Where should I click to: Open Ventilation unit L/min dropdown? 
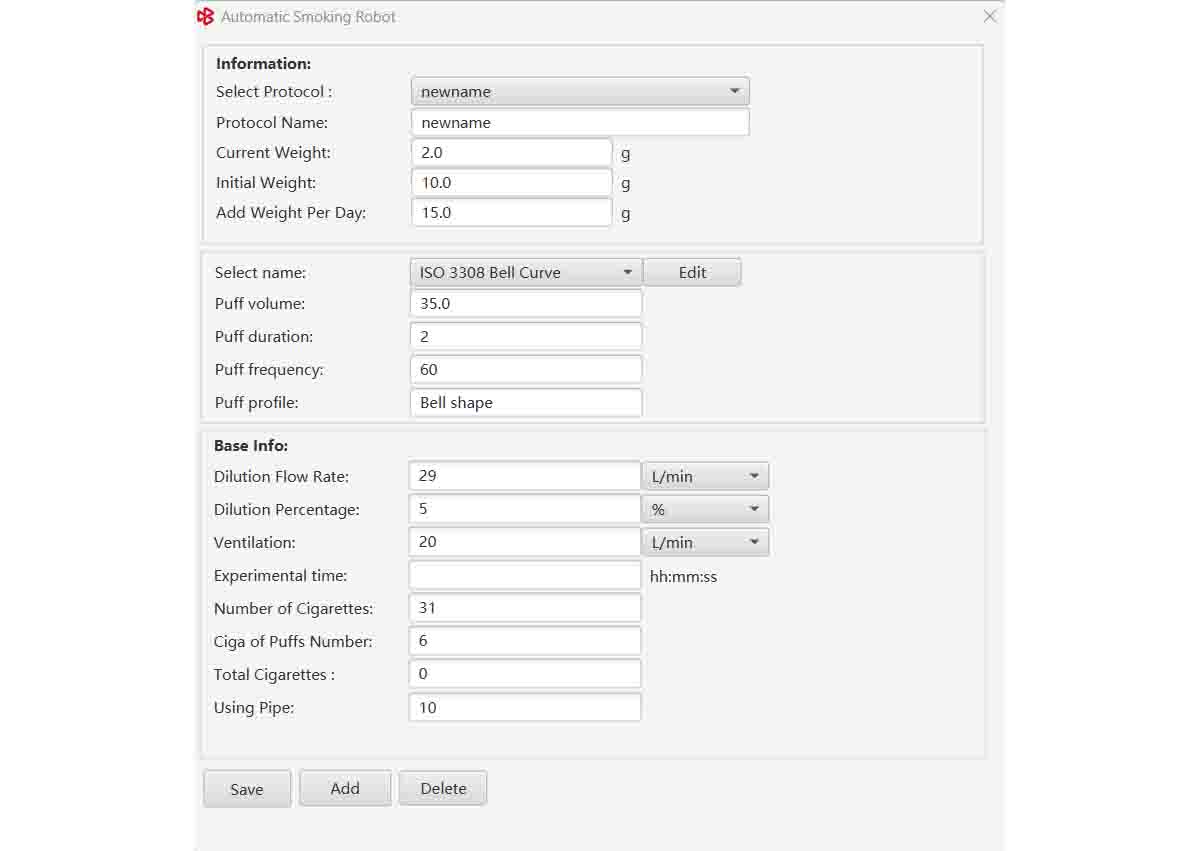(x=705, y=543)
